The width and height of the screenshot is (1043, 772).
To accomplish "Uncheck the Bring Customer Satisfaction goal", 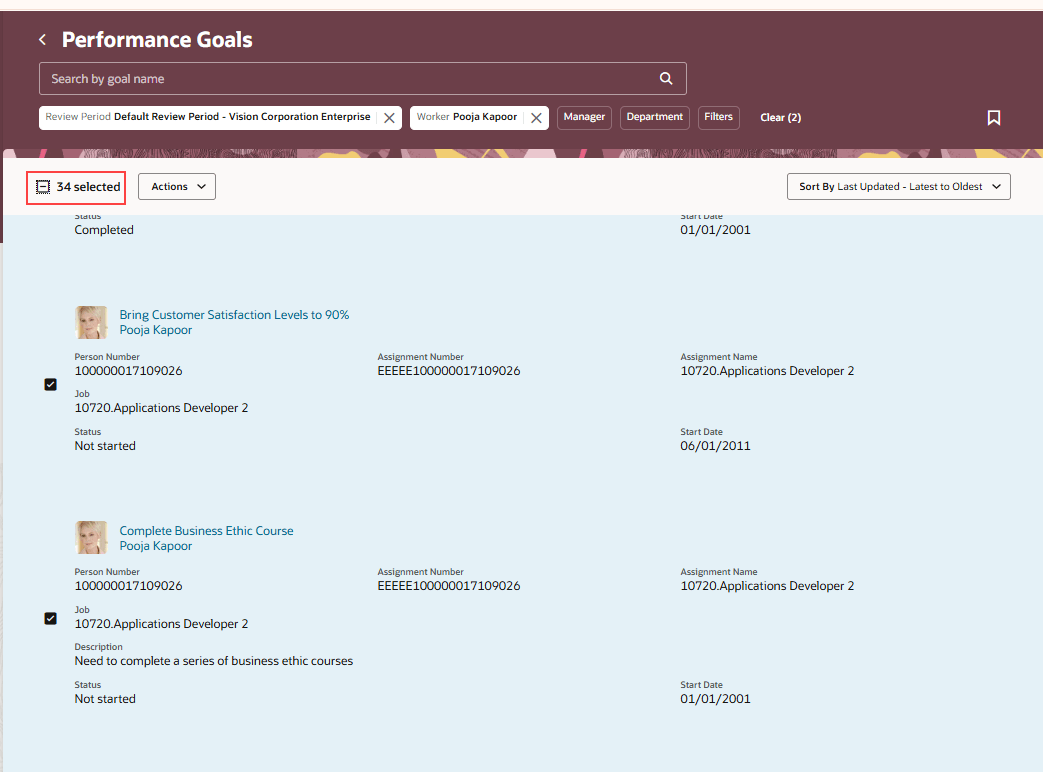I will coord(50,384).
